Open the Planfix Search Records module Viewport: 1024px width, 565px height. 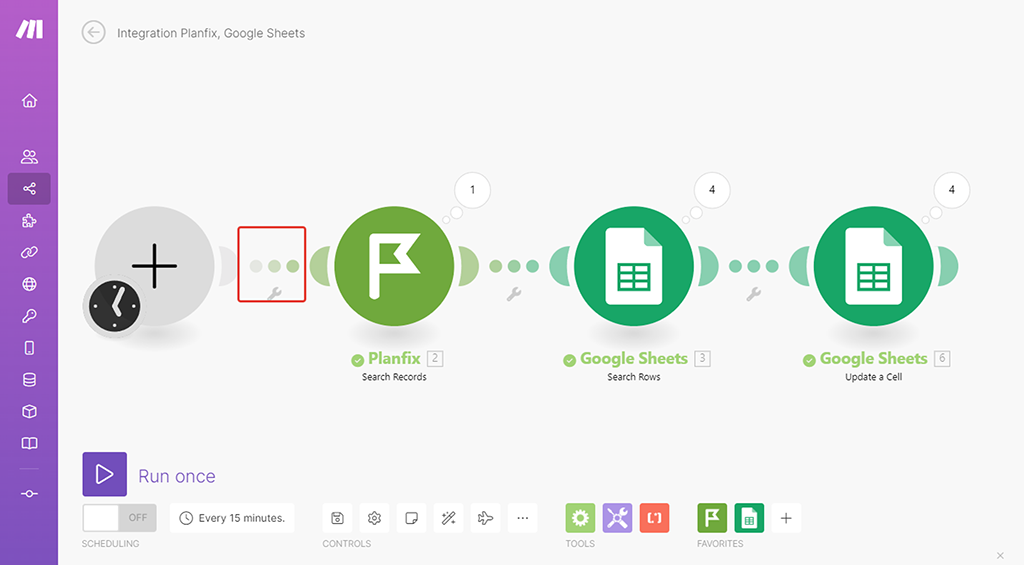point(394,266)
